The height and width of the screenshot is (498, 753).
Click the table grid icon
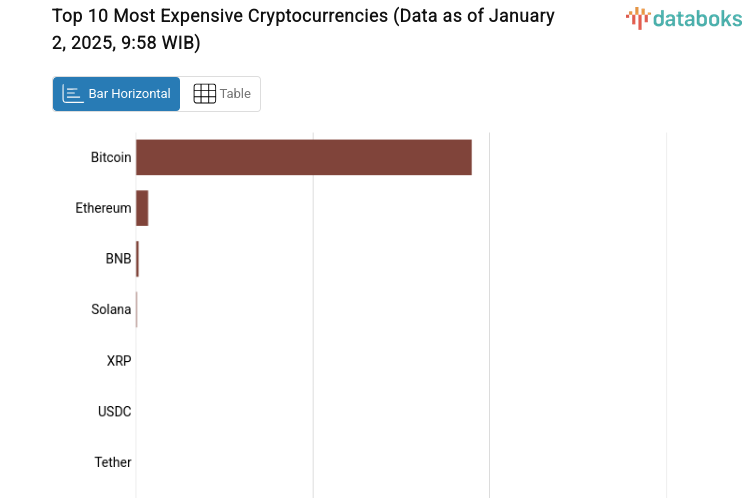coord(204,94)
